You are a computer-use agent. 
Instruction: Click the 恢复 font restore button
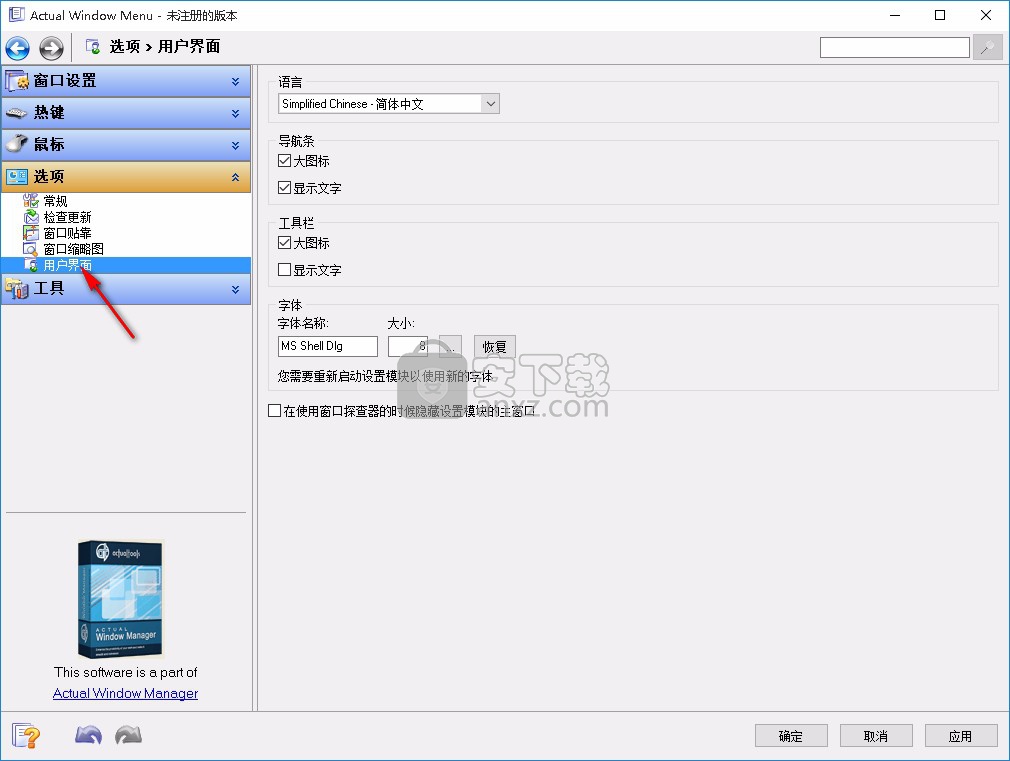495,347
